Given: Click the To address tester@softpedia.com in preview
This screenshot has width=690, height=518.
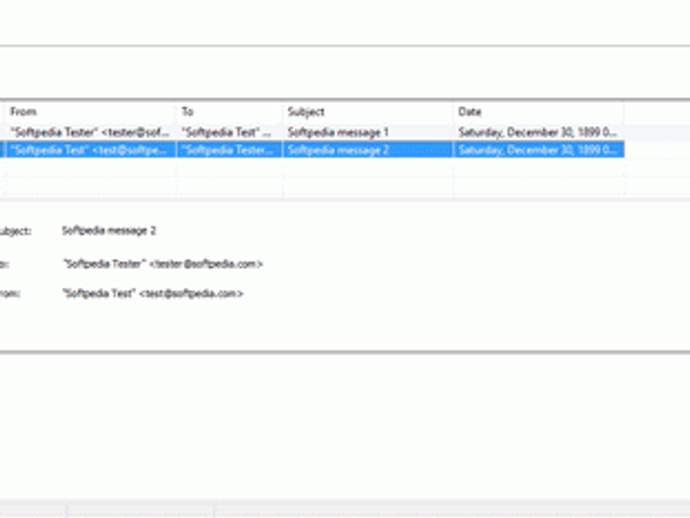Looking at the screenshot, I should coord(206,264).
